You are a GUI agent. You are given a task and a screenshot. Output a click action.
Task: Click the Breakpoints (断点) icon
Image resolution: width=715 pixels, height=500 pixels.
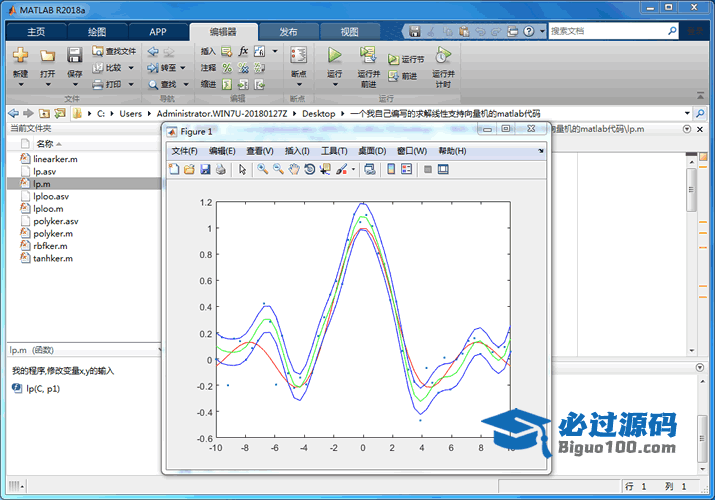[299, 55]
